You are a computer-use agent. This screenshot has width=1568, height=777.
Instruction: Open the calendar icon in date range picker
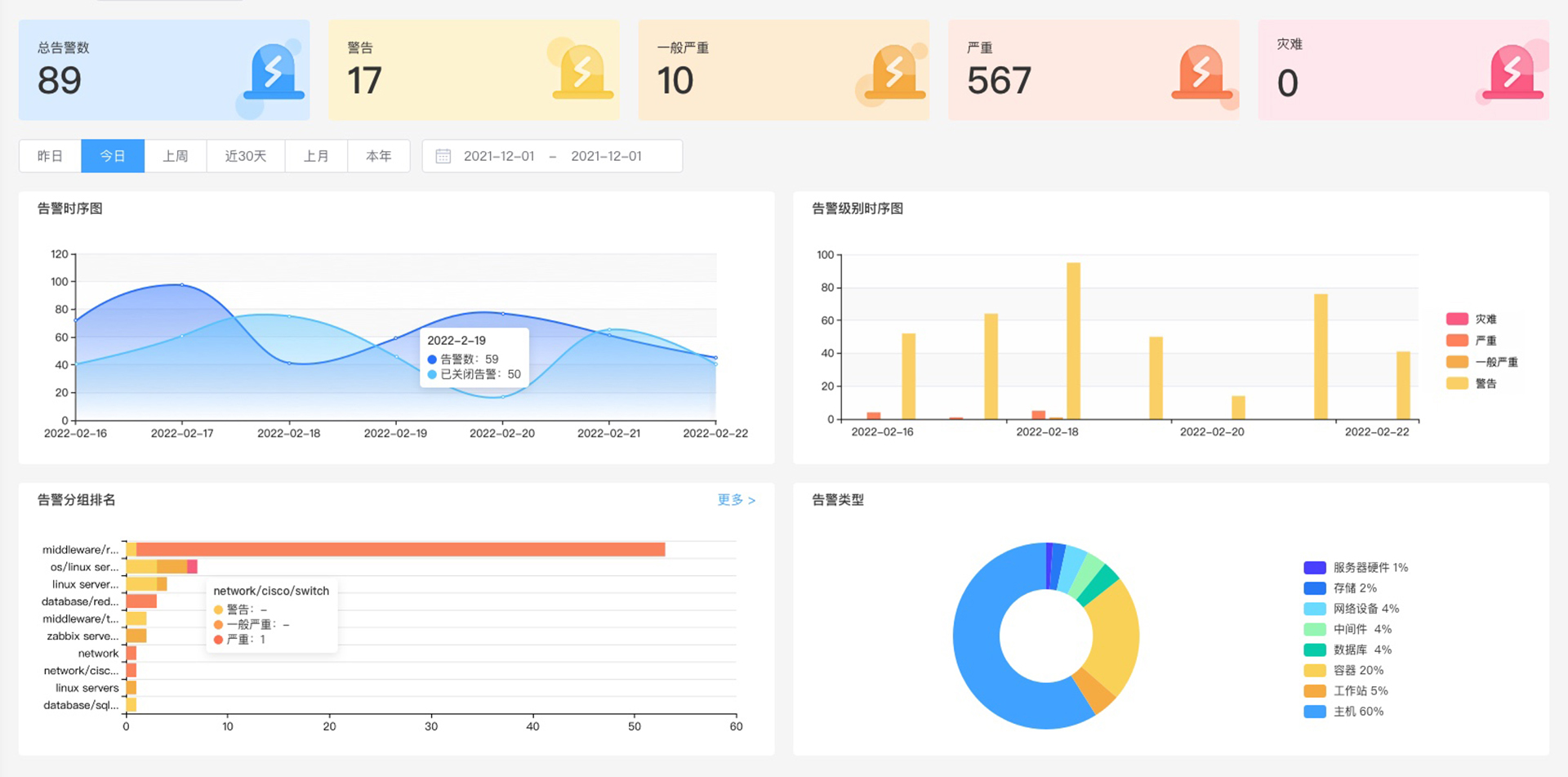pyautogui.click(x=443, y=156)
